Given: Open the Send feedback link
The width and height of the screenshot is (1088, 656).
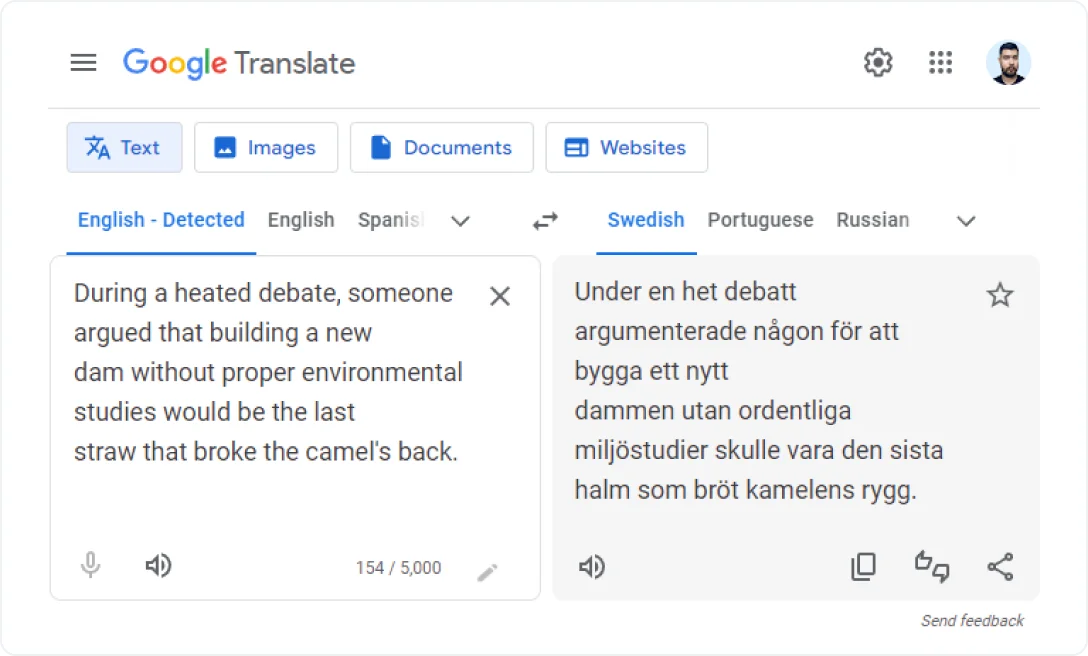Looking at the screenshot, I should pos(971,620).
